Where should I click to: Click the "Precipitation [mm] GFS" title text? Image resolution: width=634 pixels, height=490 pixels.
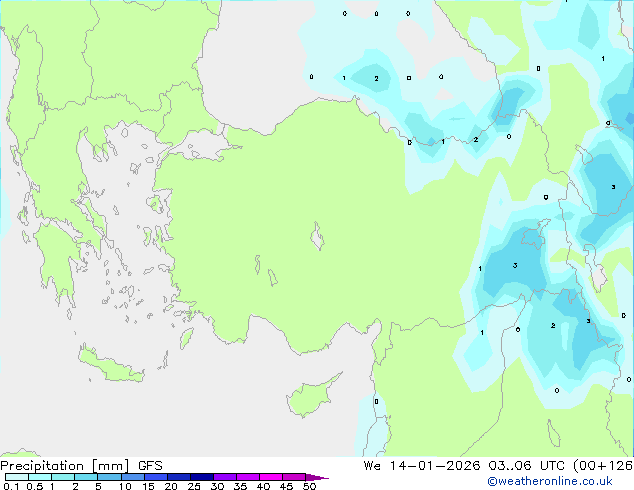coord(81,466)
